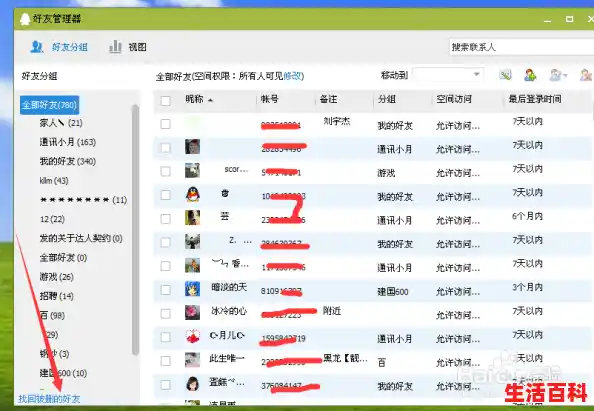
Task: Select the 建国600 (10) group
Action: click(63, 373)
